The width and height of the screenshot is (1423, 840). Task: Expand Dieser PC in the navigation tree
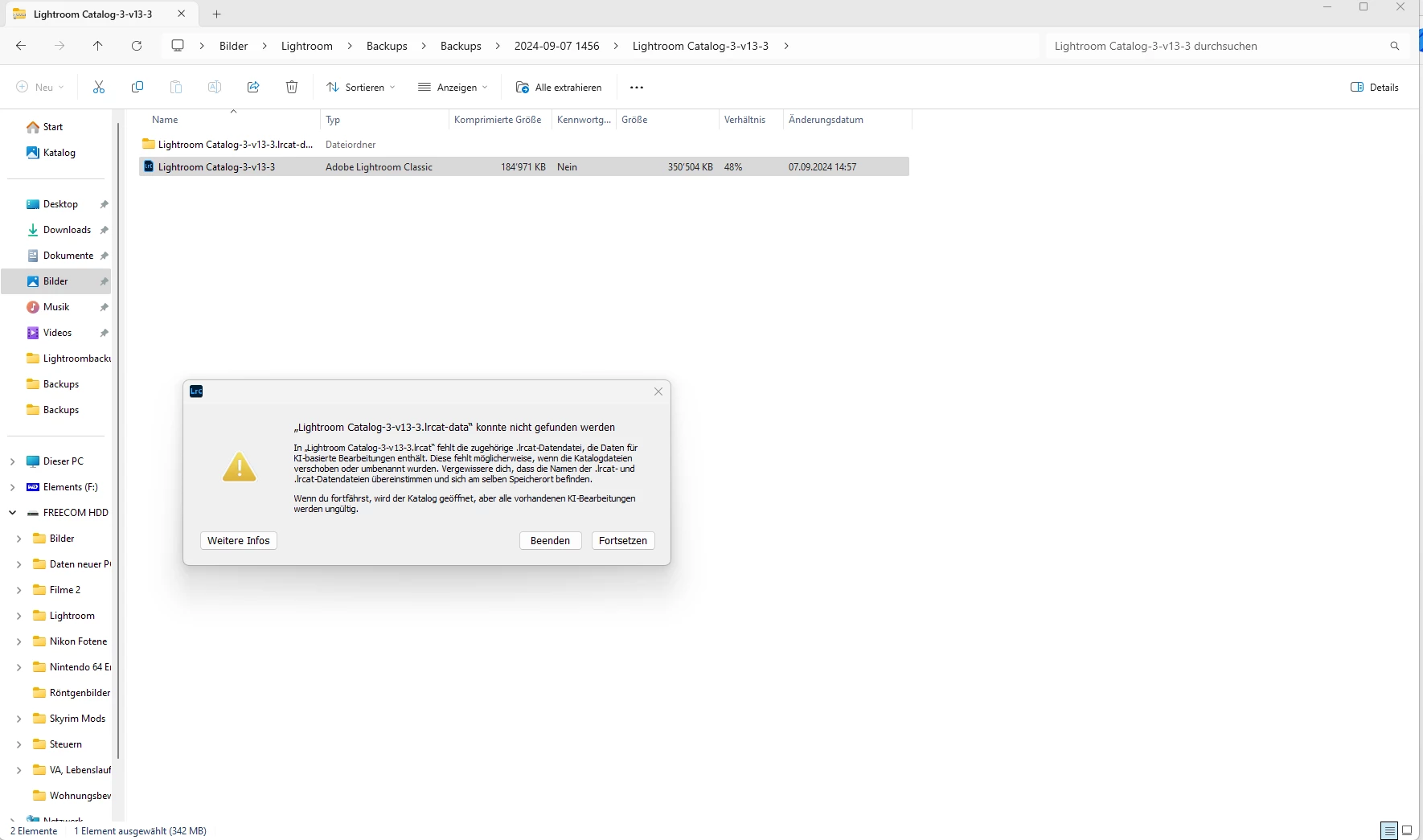coord(12,461)
